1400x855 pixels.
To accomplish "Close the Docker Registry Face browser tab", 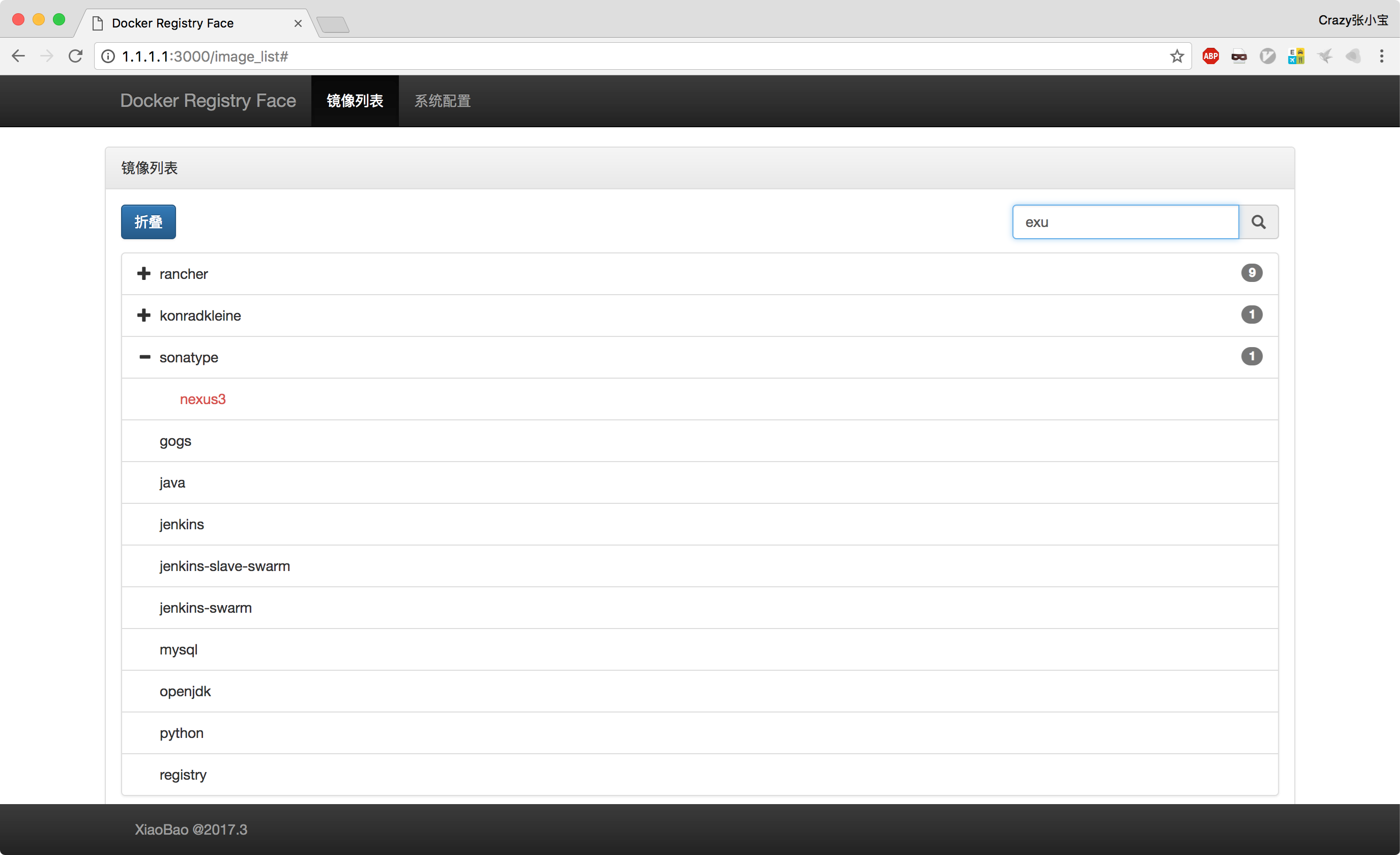I will point(298,23).
